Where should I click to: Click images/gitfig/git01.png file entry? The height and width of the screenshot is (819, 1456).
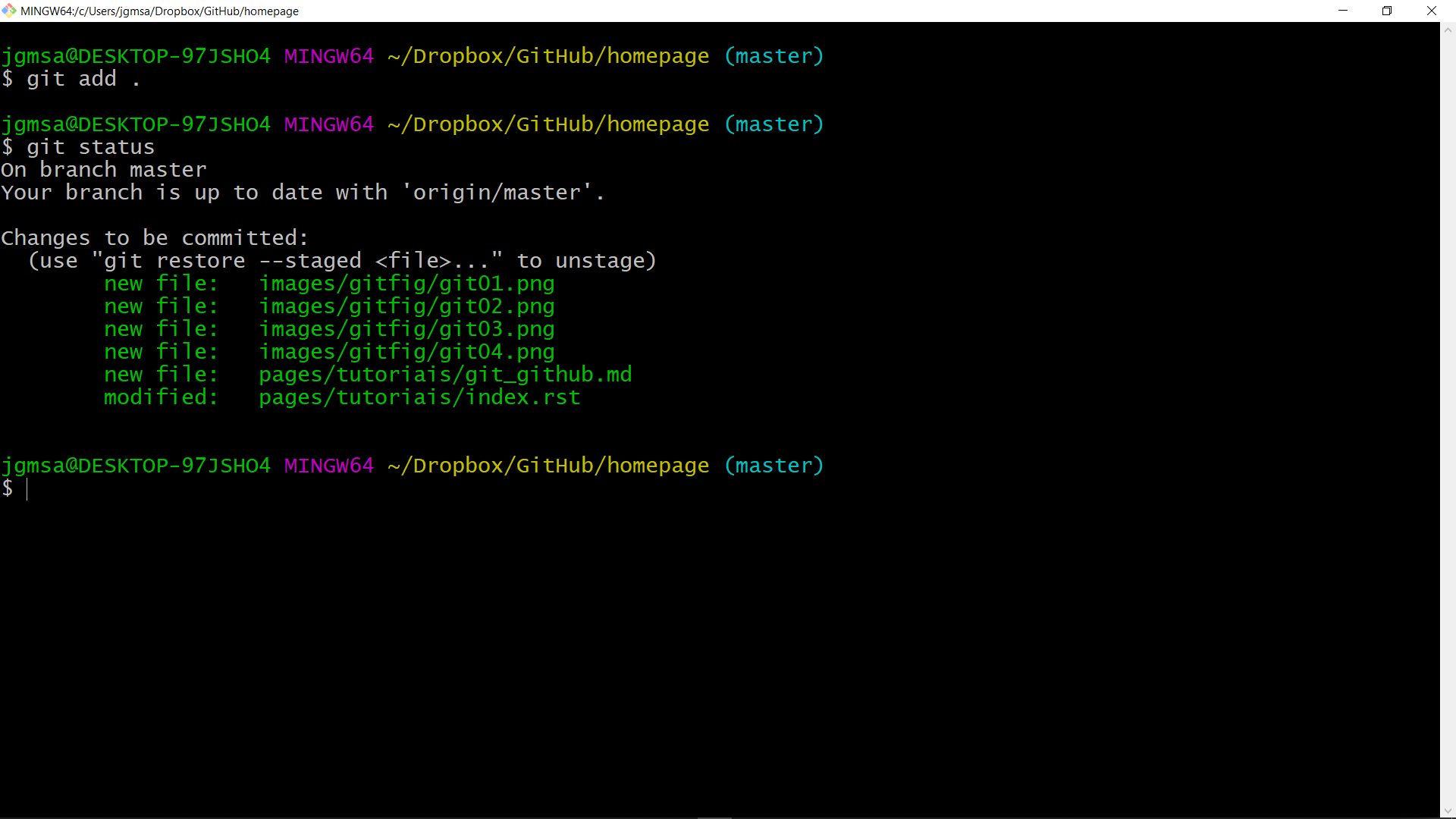click(406, 284)
